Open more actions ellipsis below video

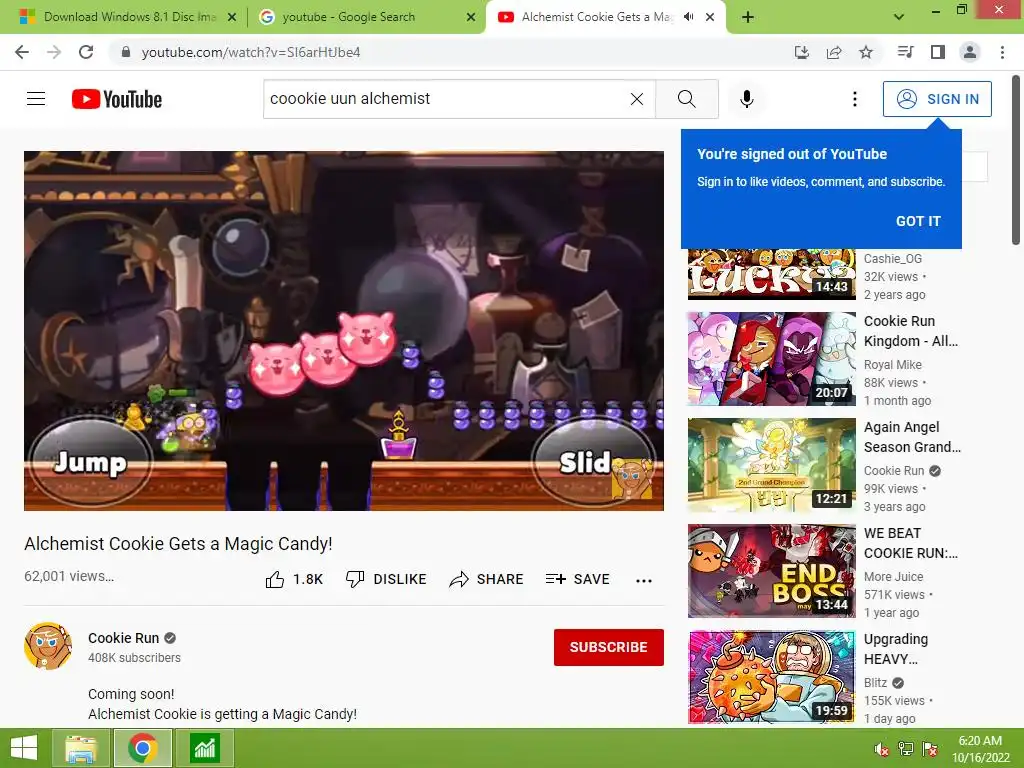[x=644, y=581]
